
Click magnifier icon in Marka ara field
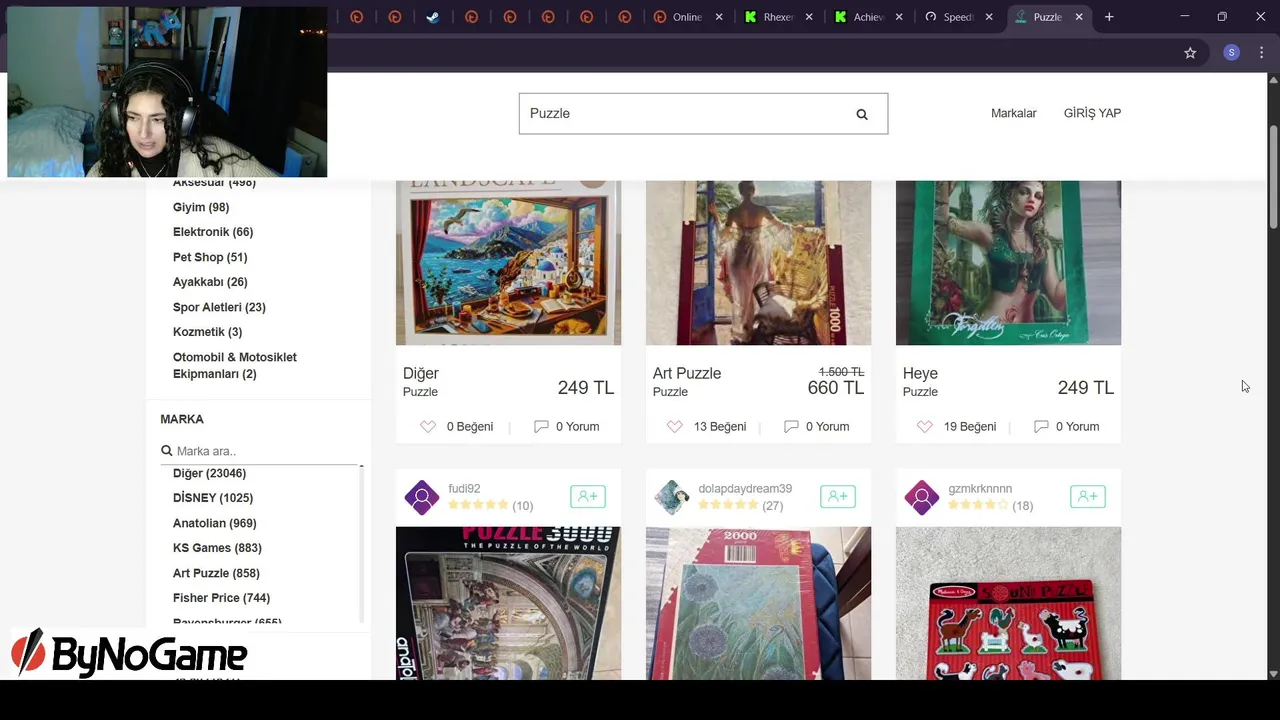[167, 451]
